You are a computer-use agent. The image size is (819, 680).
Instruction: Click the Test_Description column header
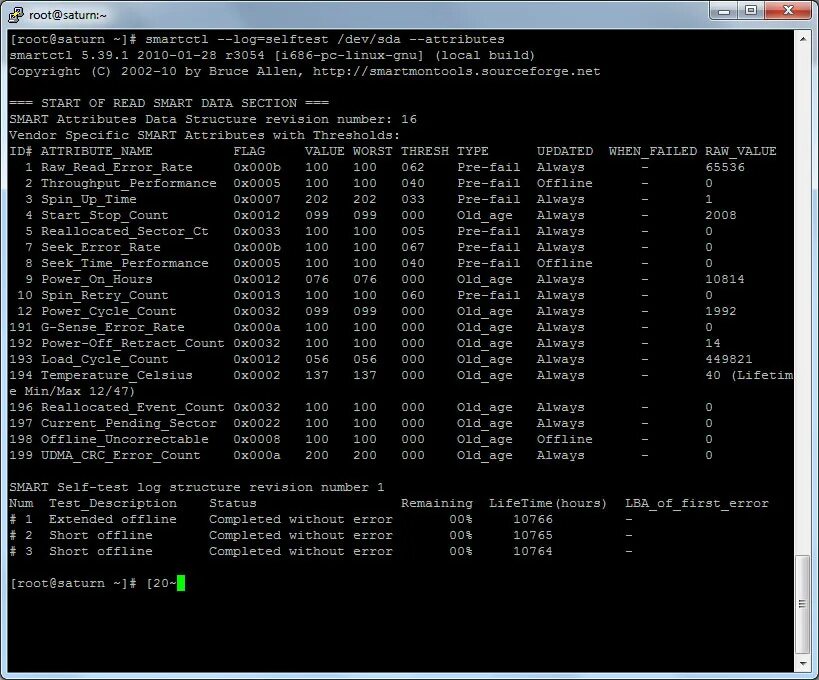point(112,503)
